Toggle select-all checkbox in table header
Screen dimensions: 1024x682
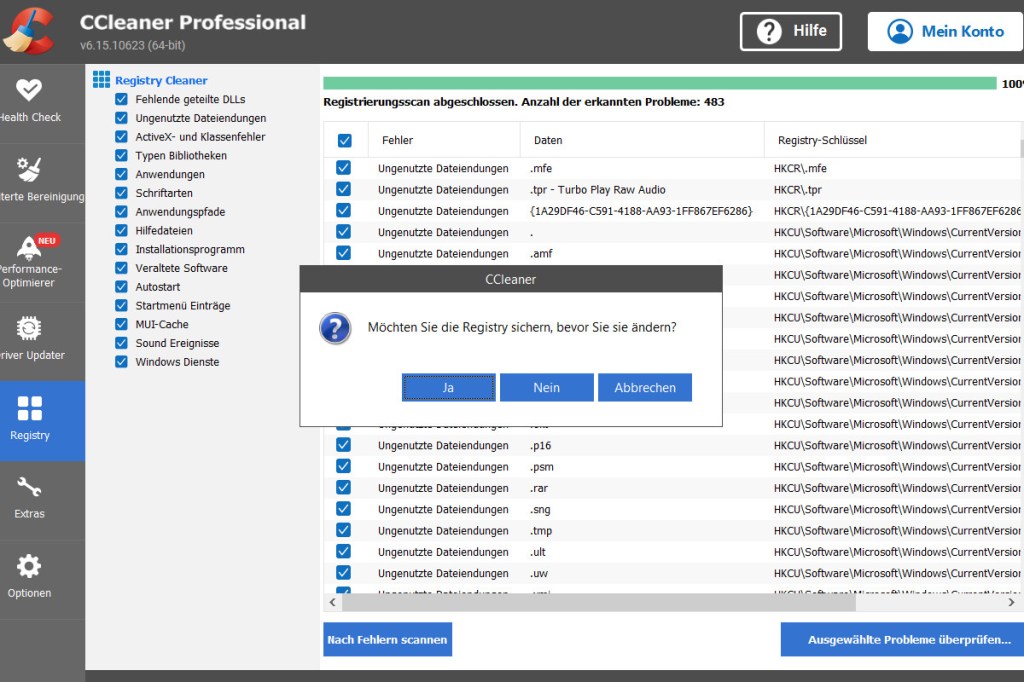(x=345, y=140)
